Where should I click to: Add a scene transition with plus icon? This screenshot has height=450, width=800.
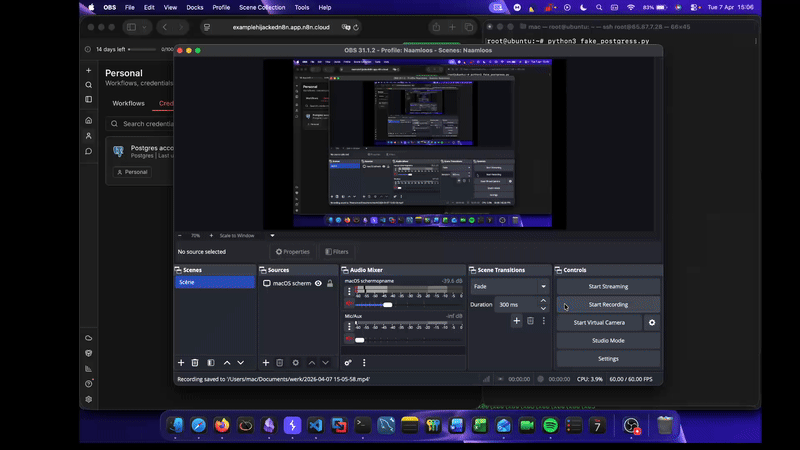pos(516,321)
